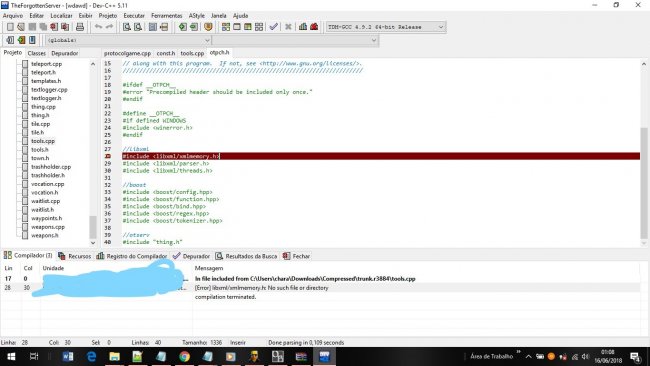Click the Fechar panel button
The image size is (650, 366).
coord(296,256)
